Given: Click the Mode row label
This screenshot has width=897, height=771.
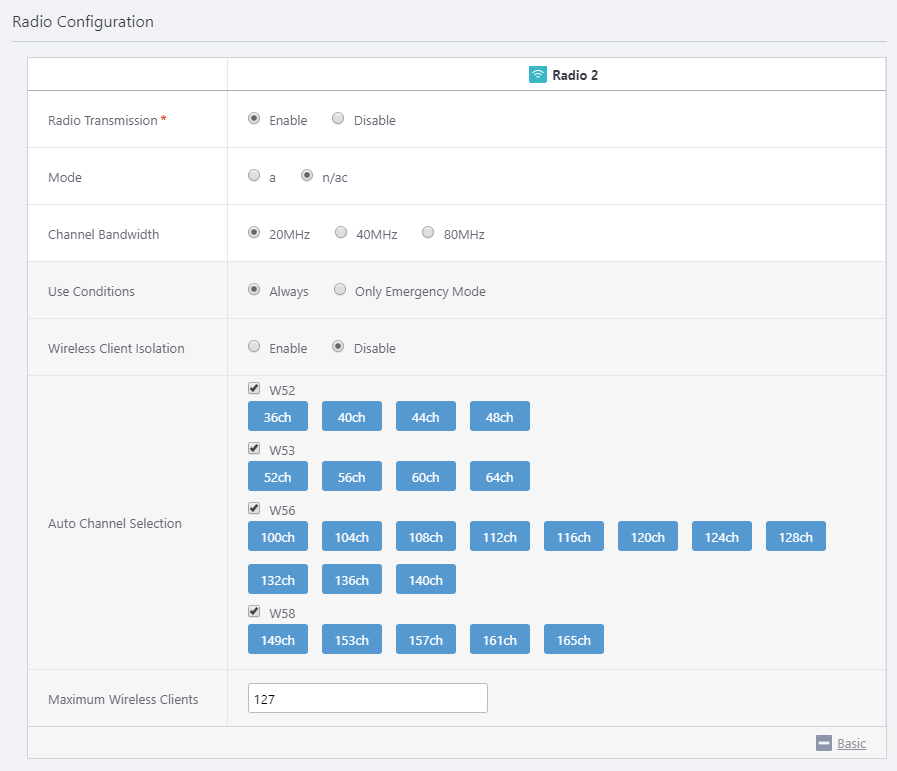Looking at the screenshot, I should click(65, 177).
